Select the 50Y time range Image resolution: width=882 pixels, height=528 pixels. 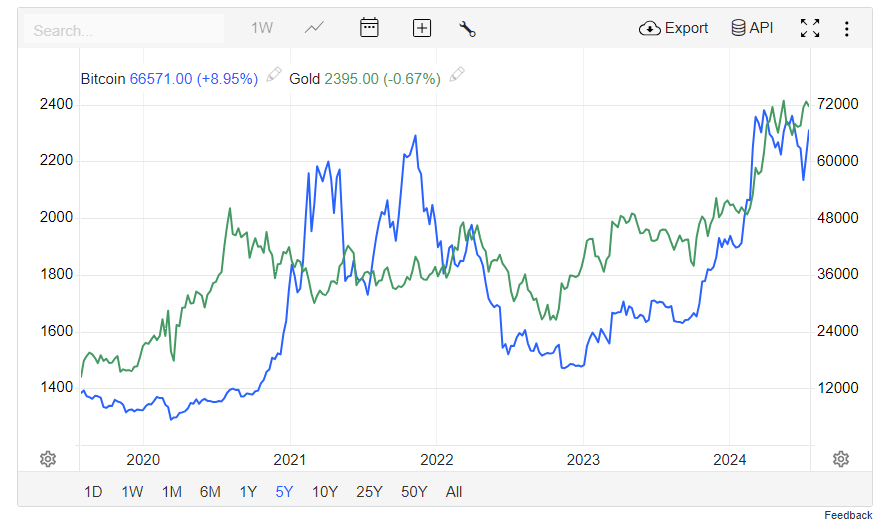[x=414, y=492]
